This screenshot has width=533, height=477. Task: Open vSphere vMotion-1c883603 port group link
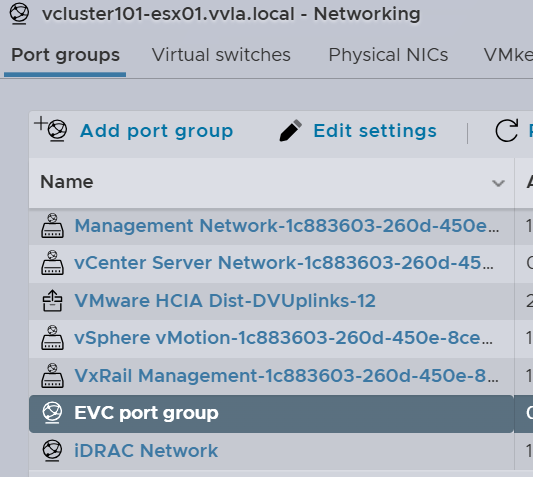(283, 338)
